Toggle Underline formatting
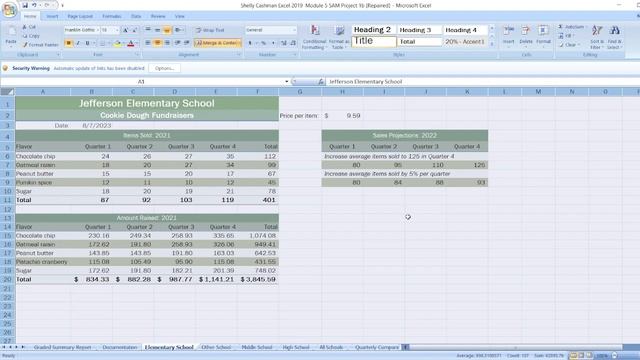Viewport: 640px width, 360px height. click(87, 43)
